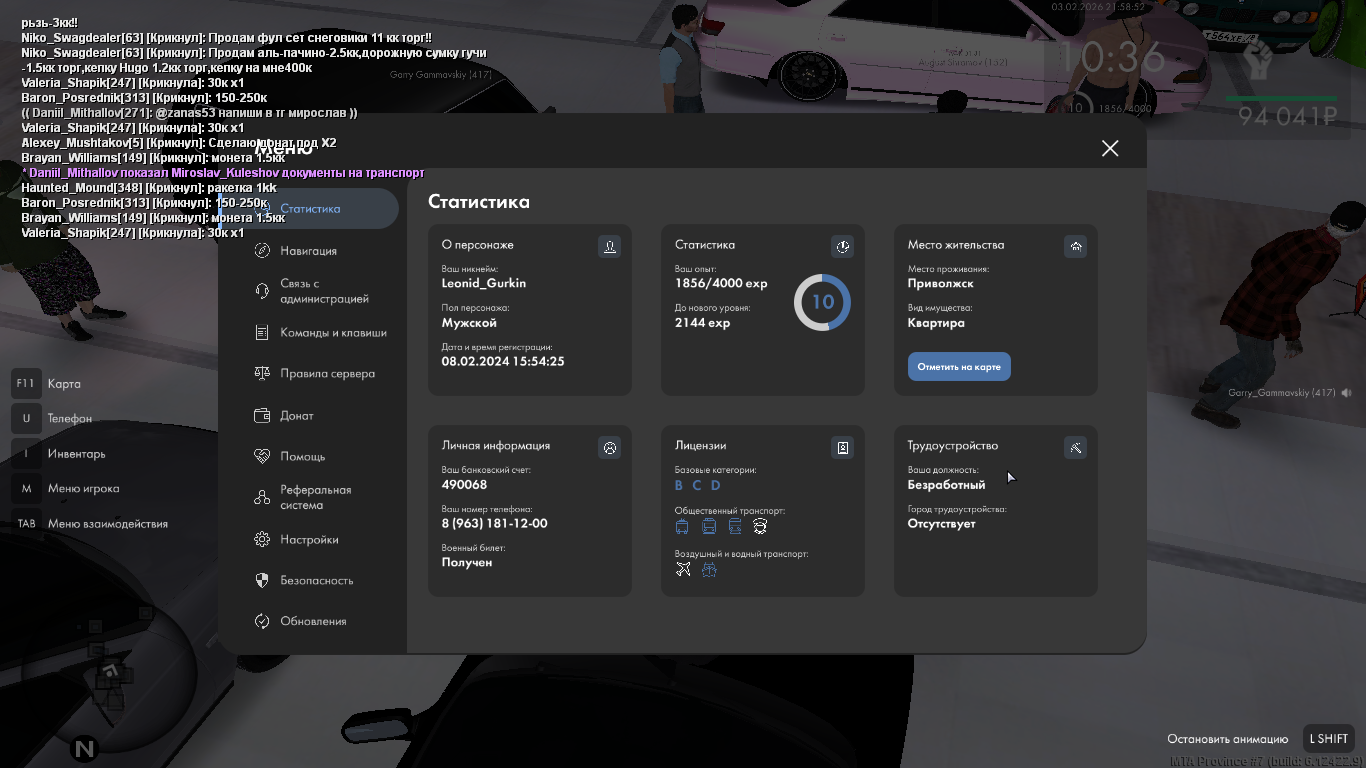
Task: Click the chart icon in Статистика card
Action: 842,246
